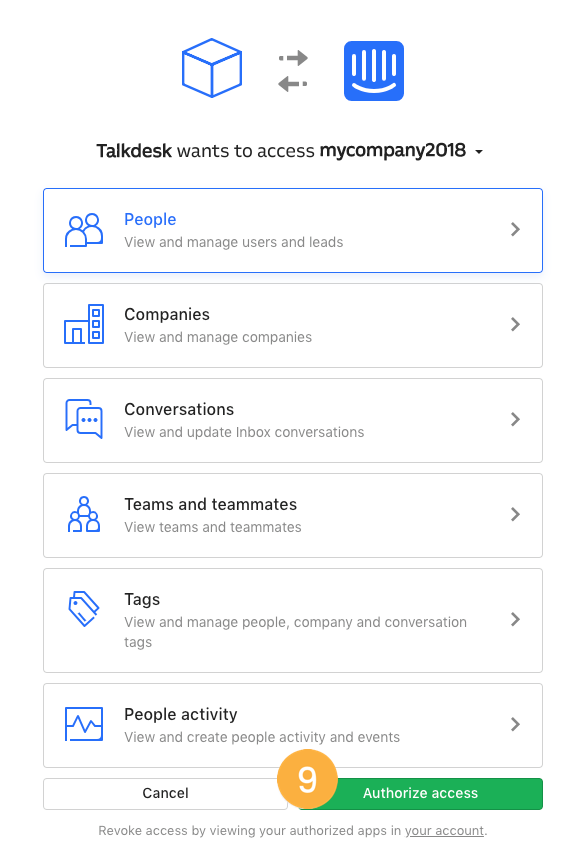Click the Talkdesk cube logo icon
This screenshot has width=575, height=853.
(212, 68)
